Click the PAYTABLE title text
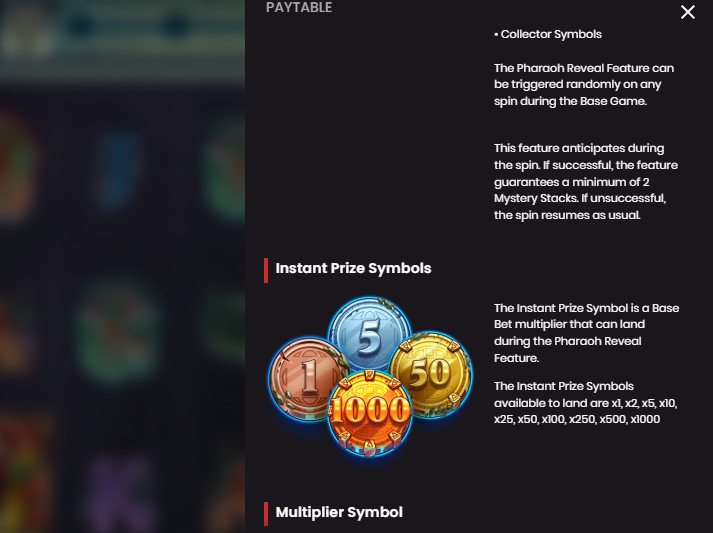The height and width of the screenshot is (533, 713). pos(299,7)
